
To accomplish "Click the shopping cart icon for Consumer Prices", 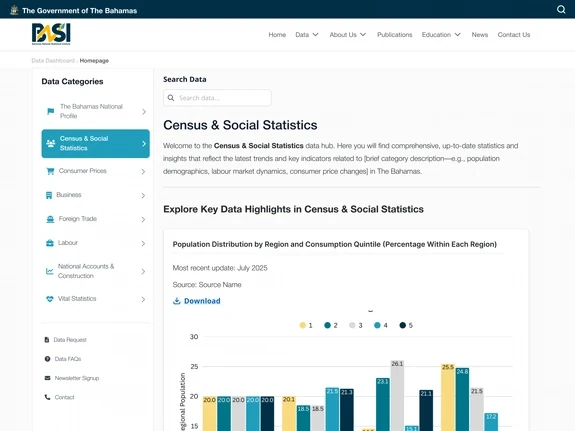I will (x=50, y=171).
